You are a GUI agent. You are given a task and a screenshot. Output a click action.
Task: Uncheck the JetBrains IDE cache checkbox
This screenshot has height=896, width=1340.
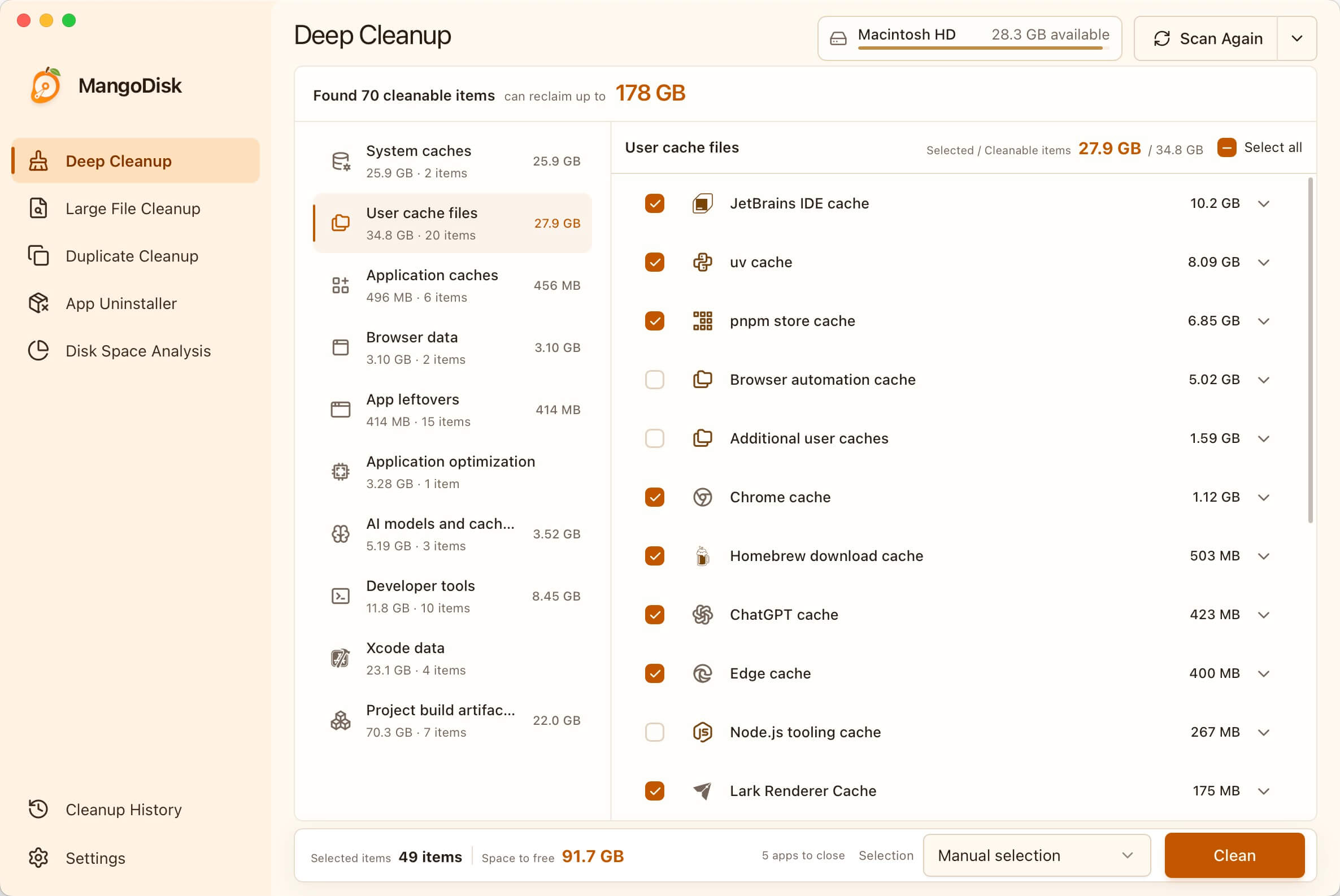point(655,203)
